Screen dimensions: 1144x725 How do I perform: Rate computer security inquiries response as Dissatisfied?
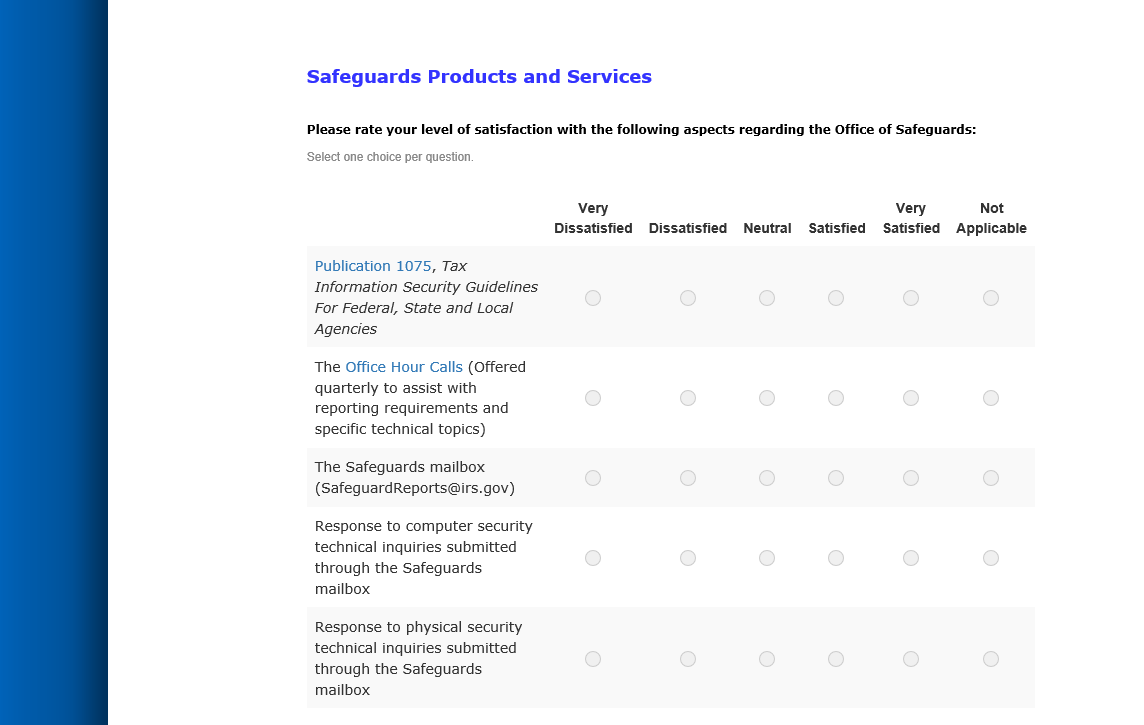(688, 558)
